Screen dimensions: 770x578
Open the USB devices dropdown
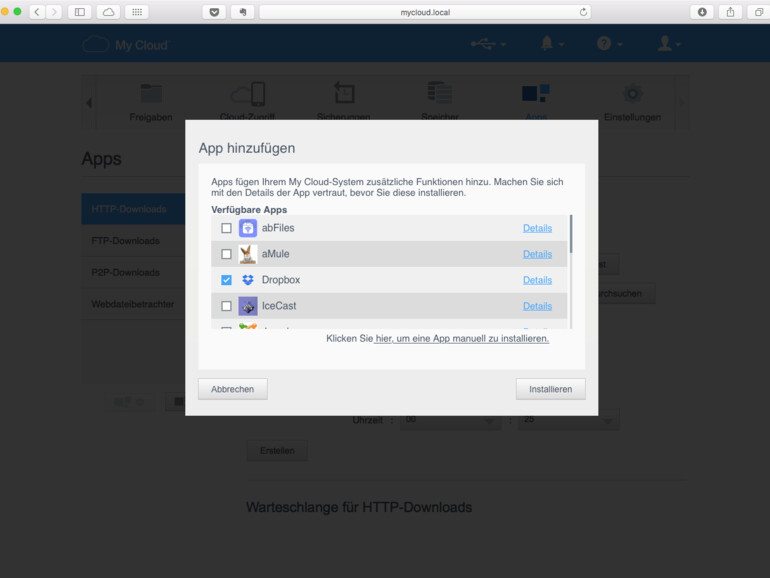pos(488,44)
